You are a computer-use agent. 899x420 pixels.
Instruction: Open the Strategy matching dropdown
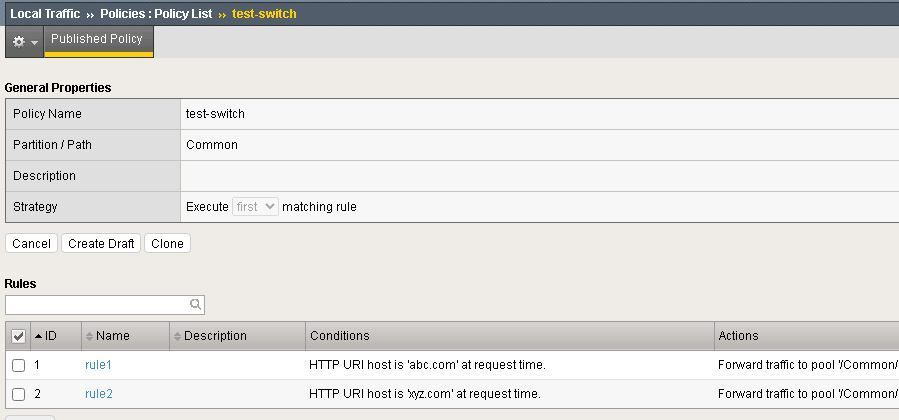click(255, 207)
